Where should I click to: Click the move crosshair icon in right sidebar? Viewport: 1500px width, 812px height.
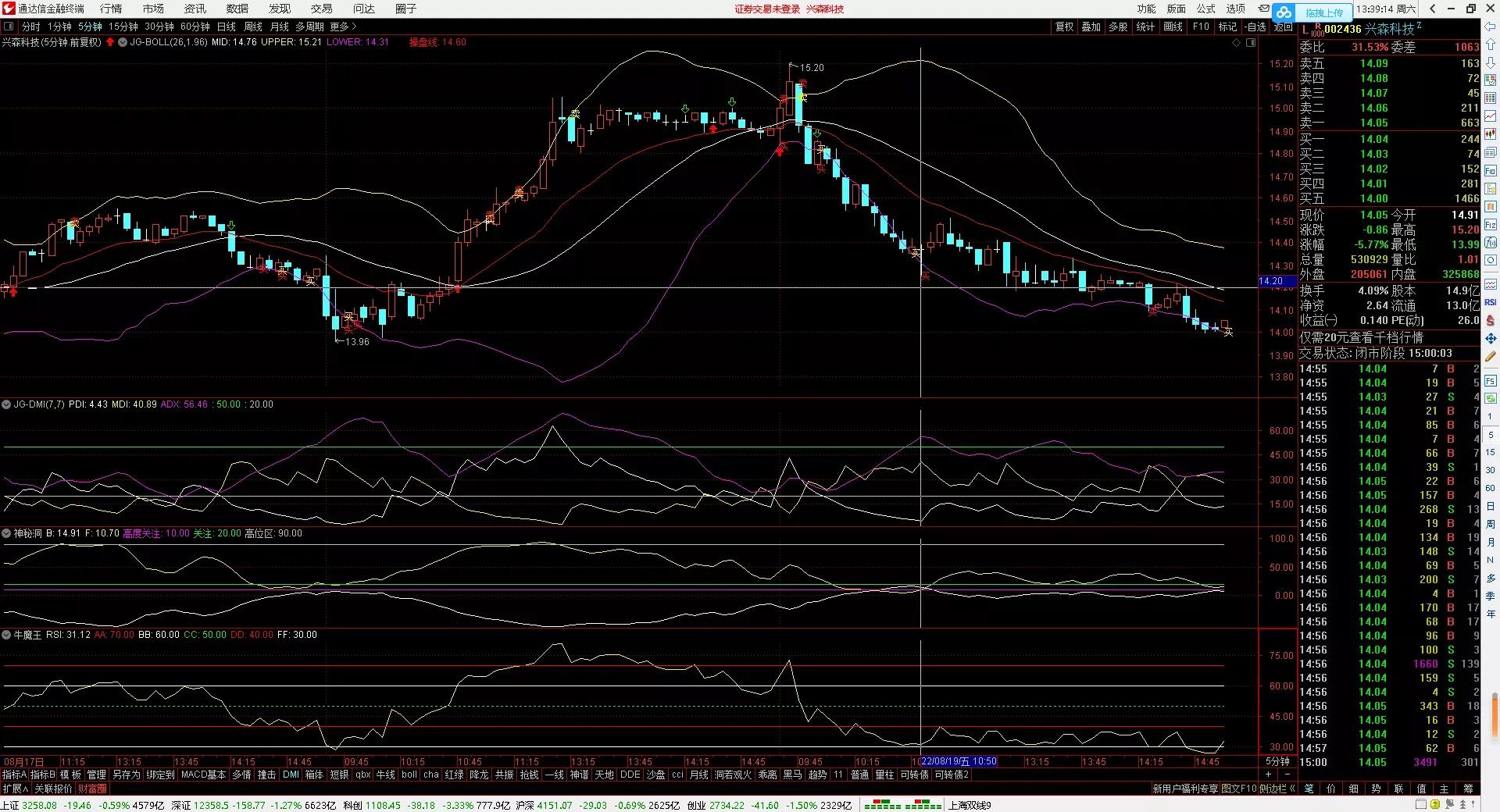(x=1491, y=339)
